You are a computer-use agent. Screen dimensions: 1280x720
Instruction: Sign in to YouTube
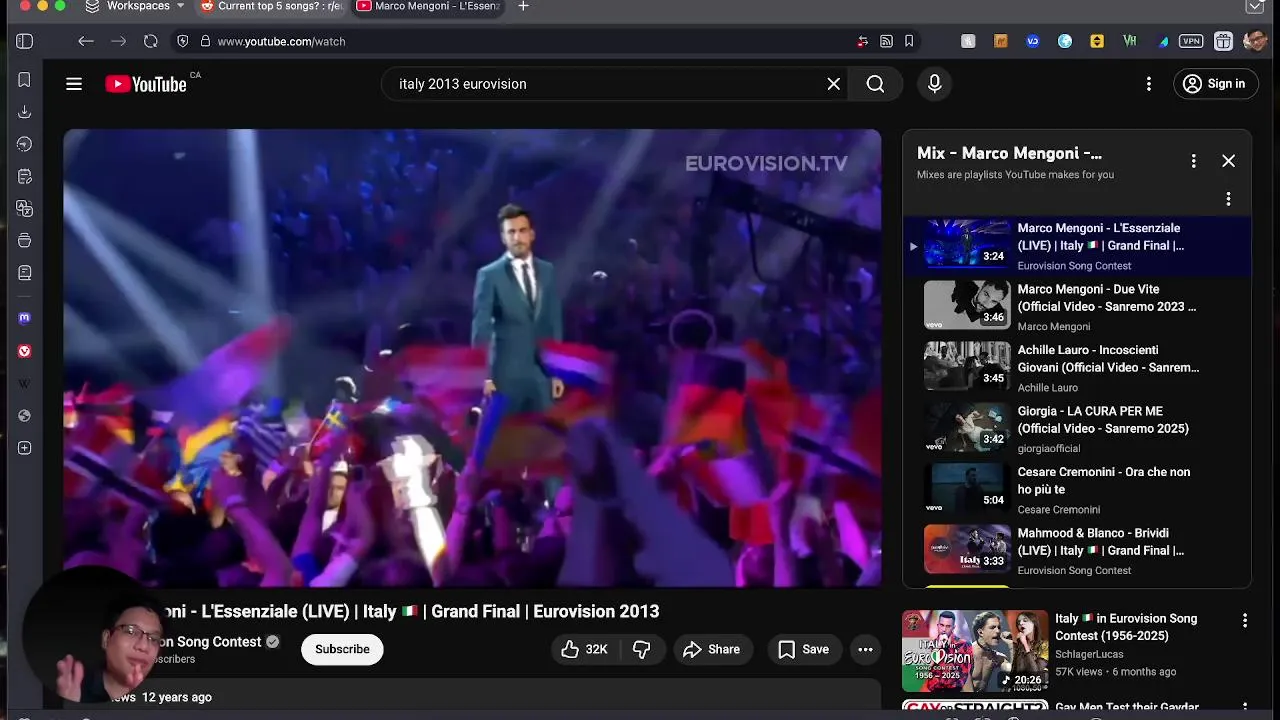[1214, 84]
